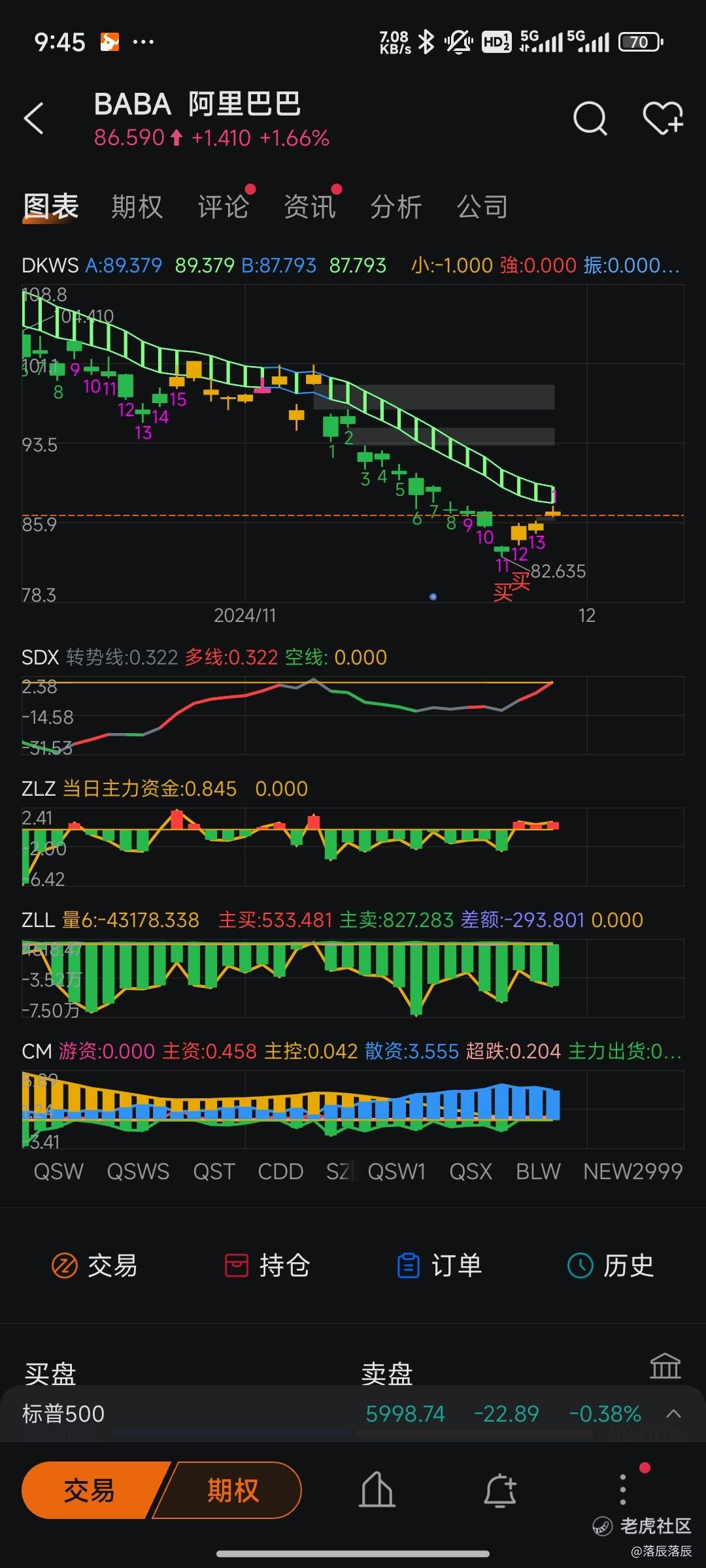Select the QSWS indicator

[x=138, y=1171]
